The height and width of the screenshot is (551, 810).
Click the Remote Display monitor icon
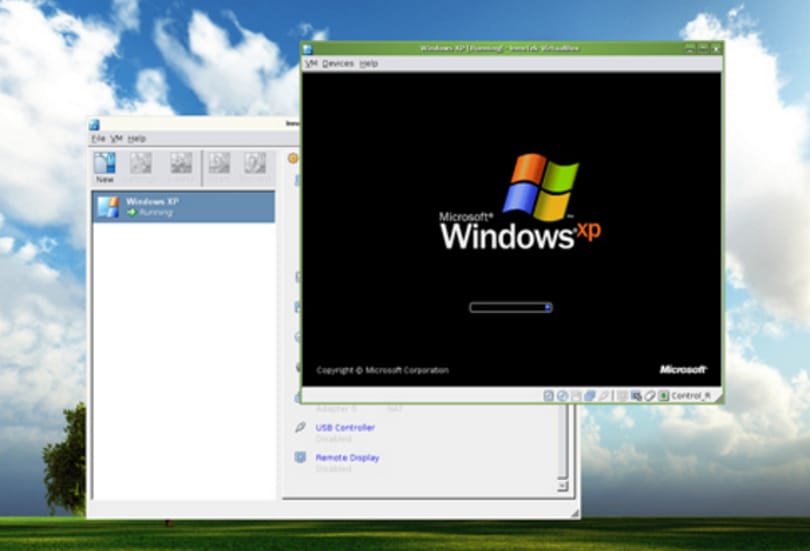pyautogui.click(x=300, y=457)
